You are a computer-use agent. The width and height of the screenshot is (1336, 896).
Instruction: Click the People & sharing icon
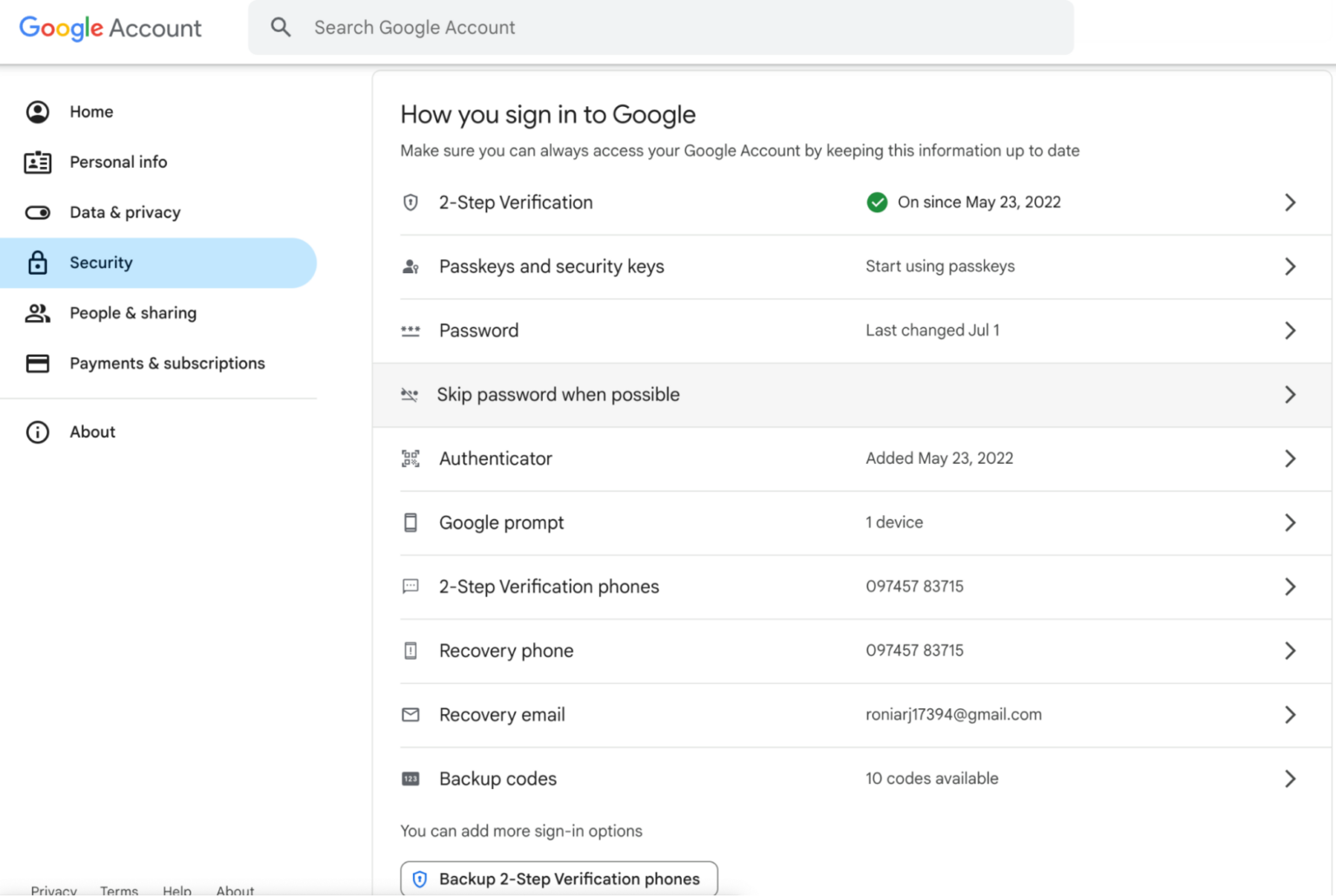tap(37, 313)
